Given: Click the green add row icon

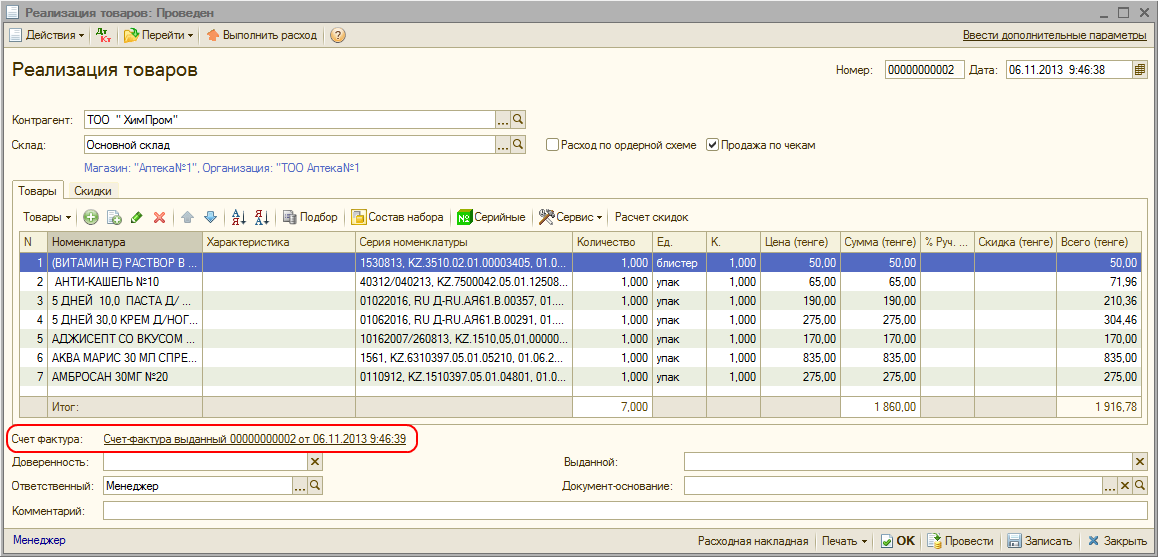Looking at the screenshot, I should [91, 217].
